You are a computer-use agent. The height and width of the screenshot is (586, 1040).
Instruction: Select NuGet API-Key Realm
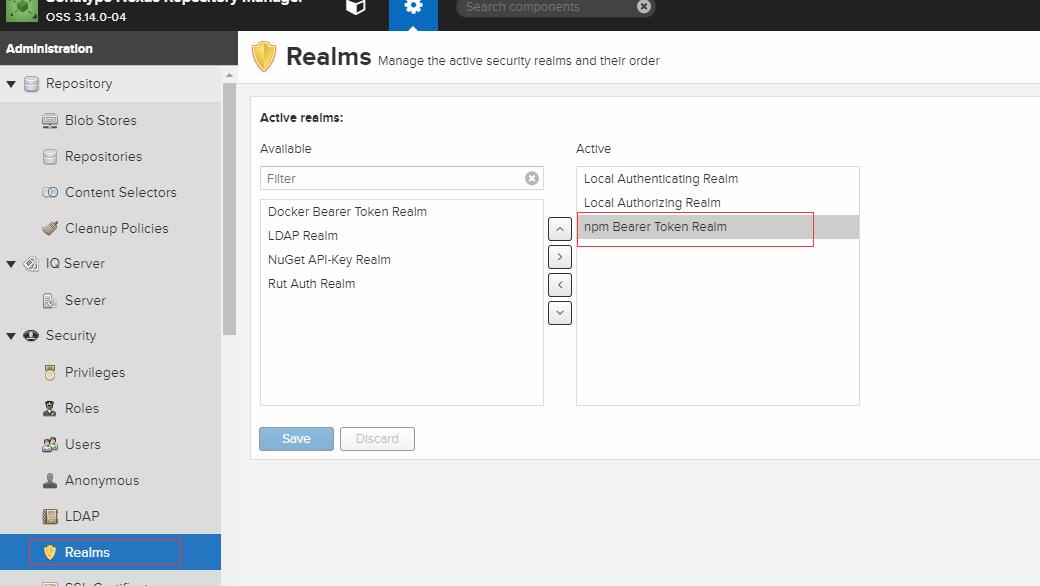(x=401, y=260)
